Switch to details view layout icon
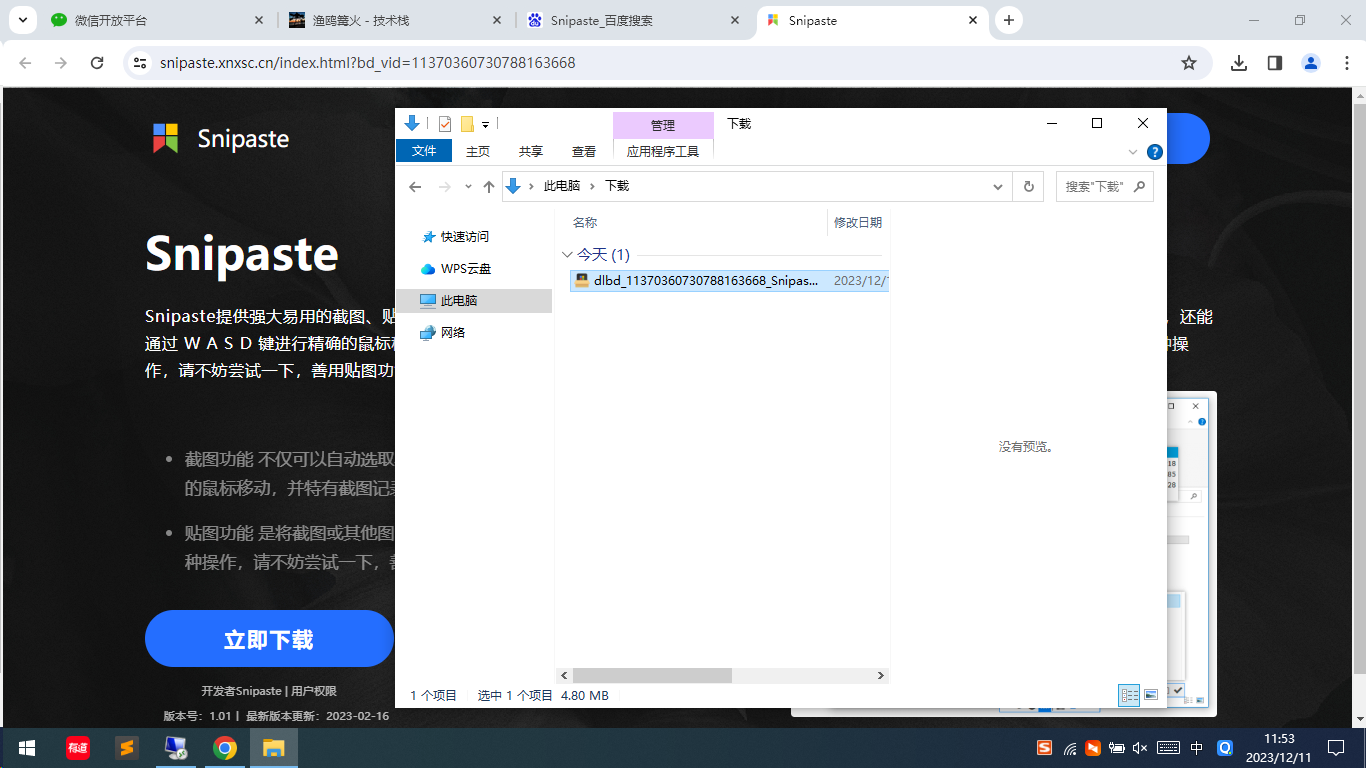Viewport: 1366px width, 768px height. point(1129,695)
